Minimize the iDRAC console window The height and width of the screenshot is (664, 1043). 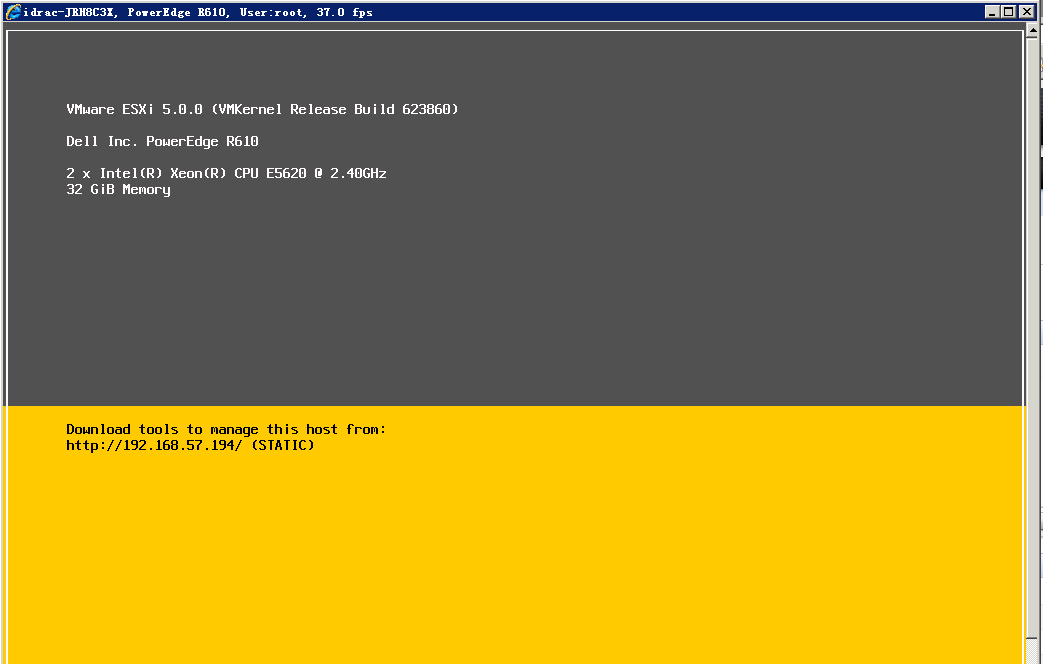[992, 11]
